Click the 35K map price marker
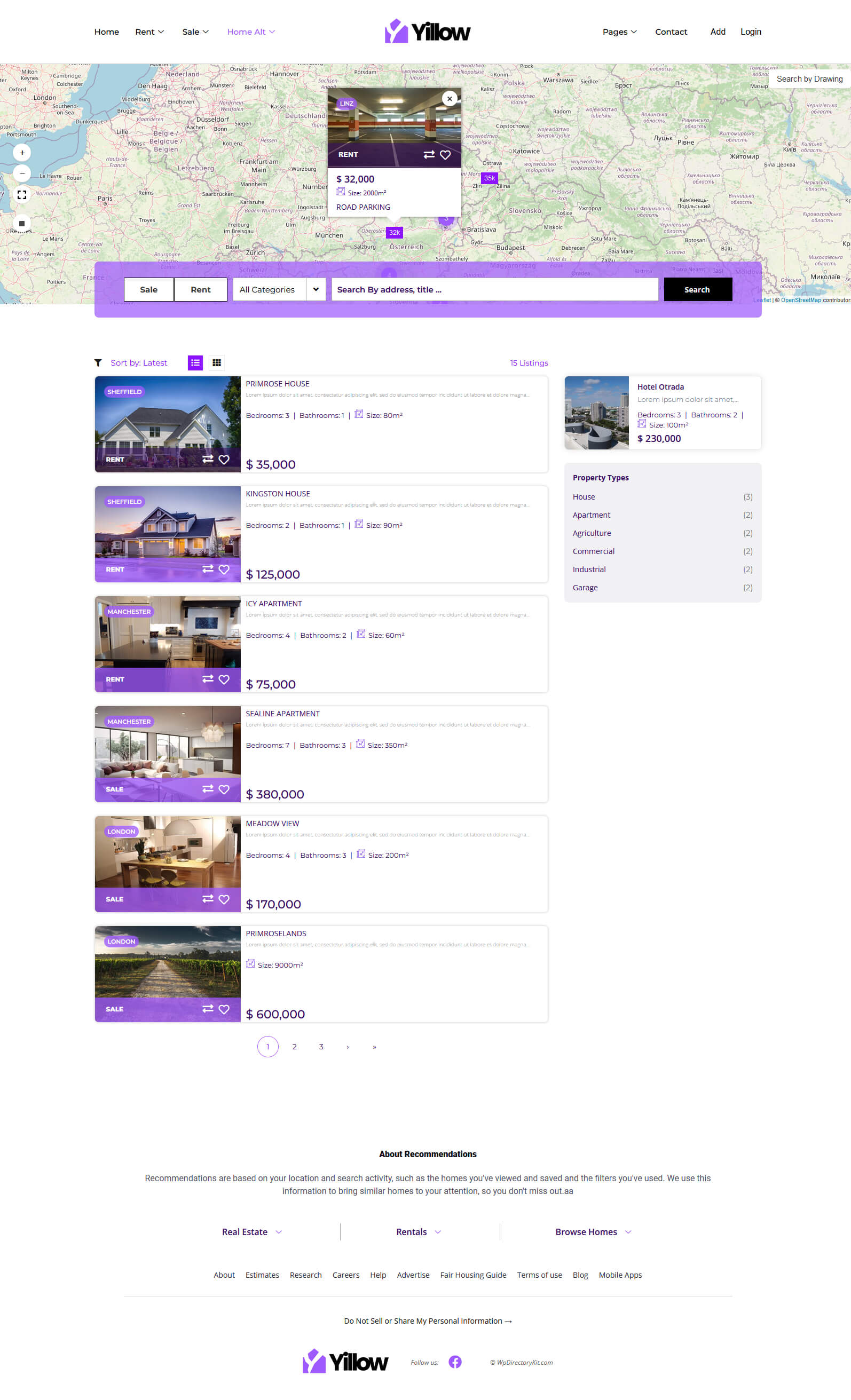Viewport: 851px width, 1400px height. [x=490, y=178]
